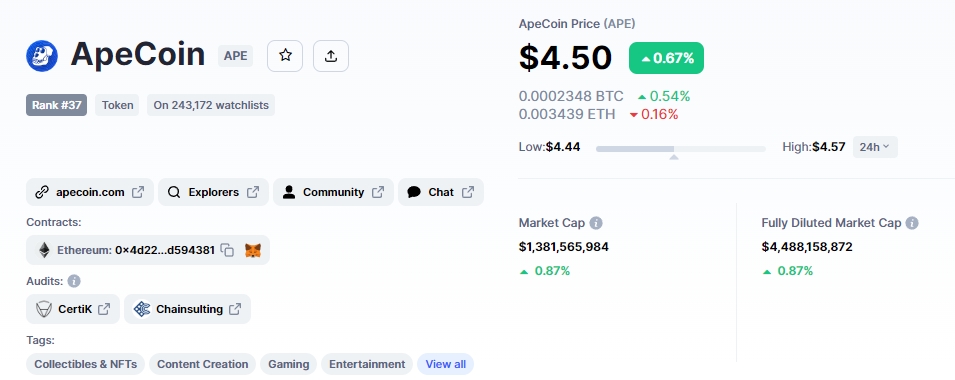Screen dimensions: 955x380
Task: Click the low-high price range slider
Action: click(x=680, y=149)
